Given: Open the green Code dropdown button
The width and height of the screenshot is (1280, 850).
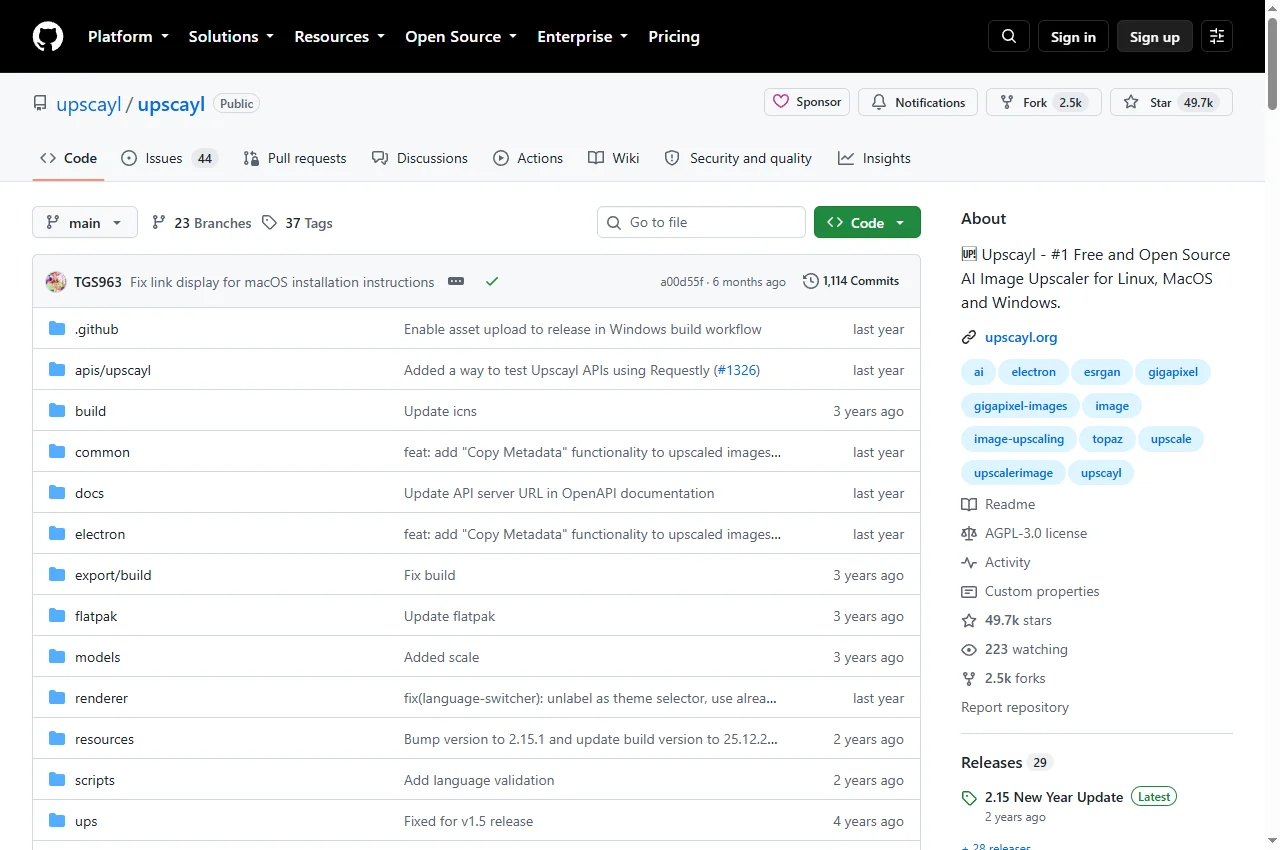Looking at the screenshot, I should [x=867, y=222].
